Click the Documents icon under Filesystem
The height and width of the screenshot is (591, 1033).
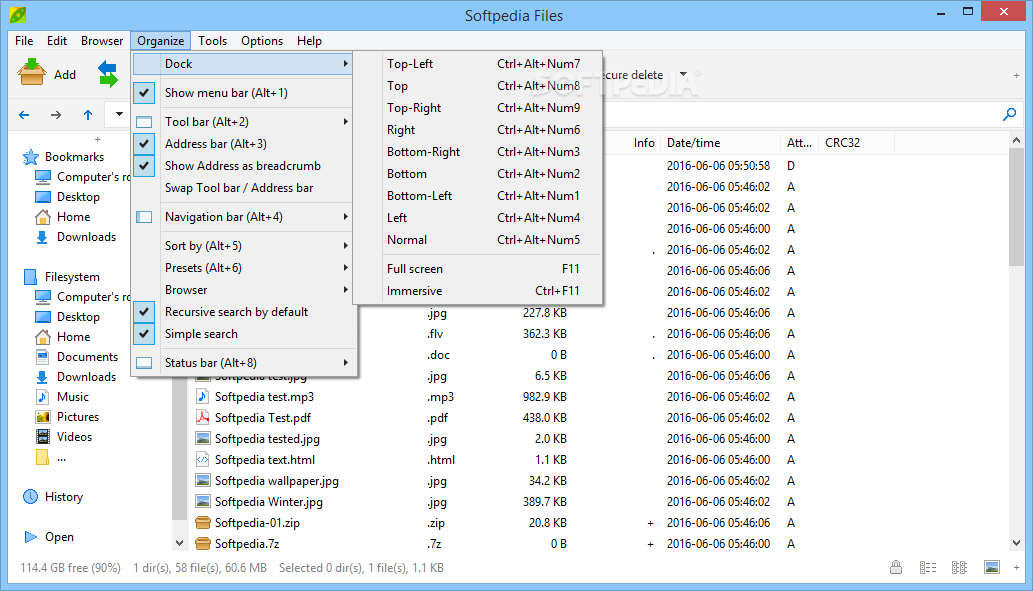coord(43,357)
